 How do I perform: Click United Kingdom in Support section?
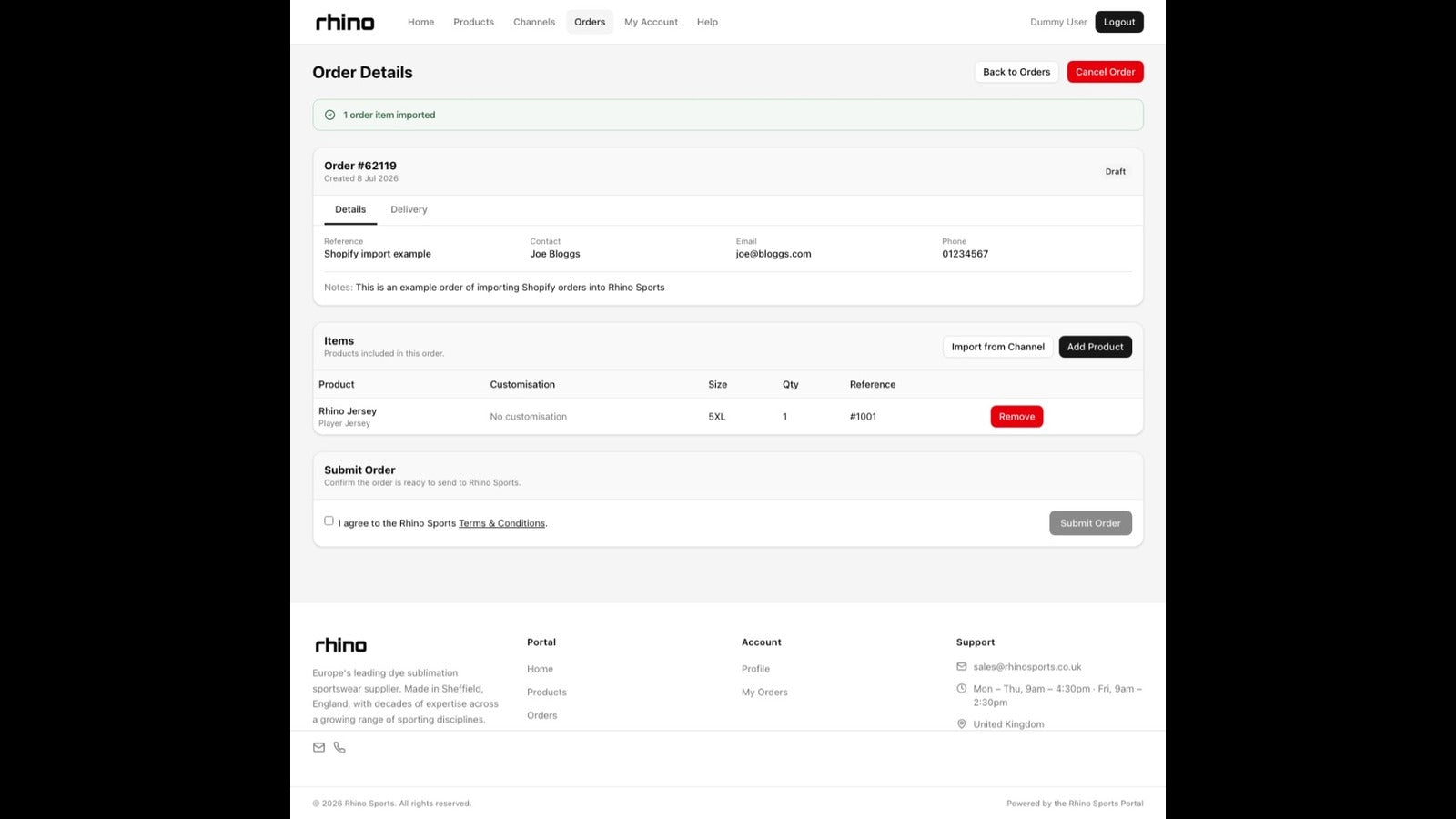tap(1008, 724)
